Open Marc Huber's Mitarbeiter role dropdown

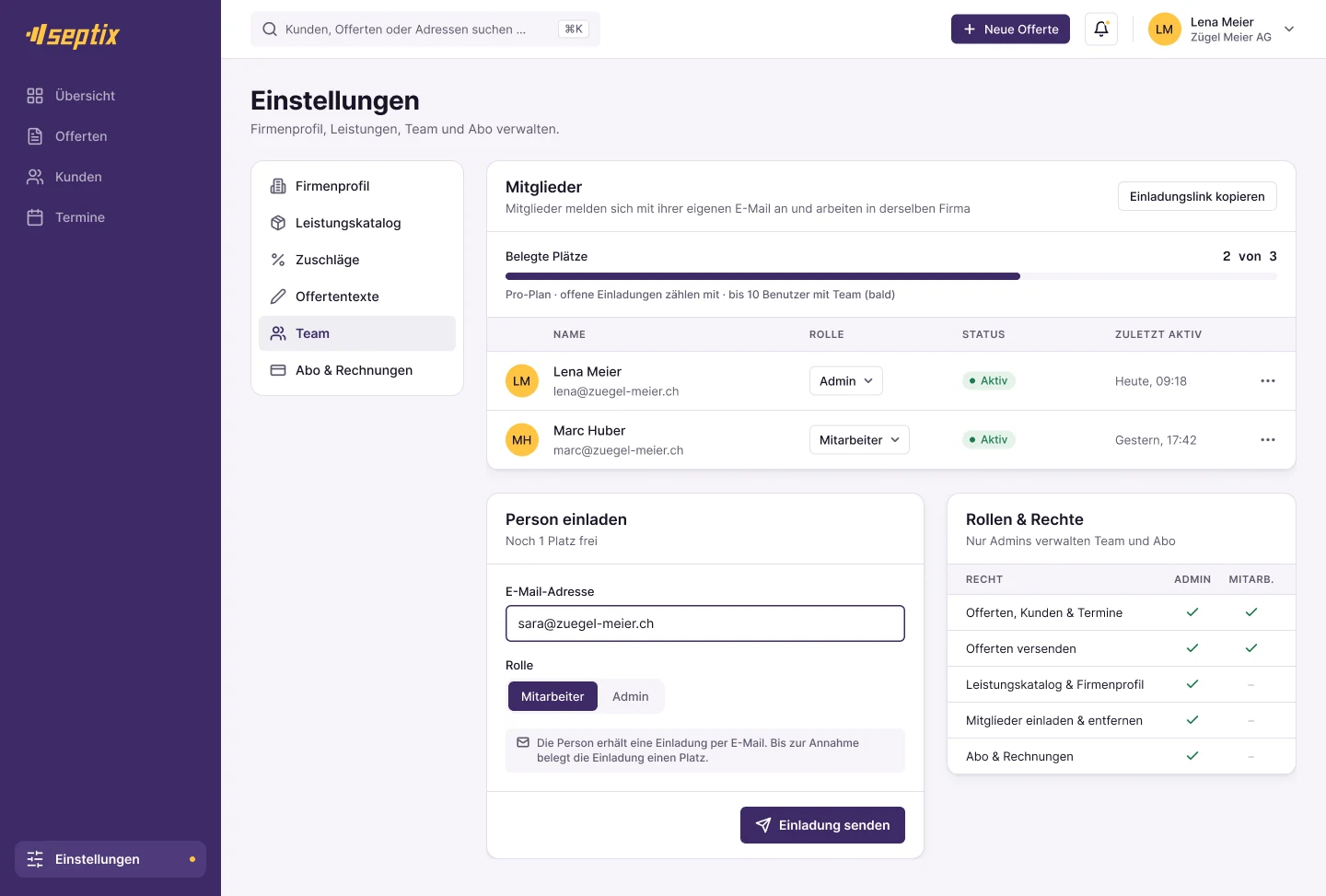point(859,440)
